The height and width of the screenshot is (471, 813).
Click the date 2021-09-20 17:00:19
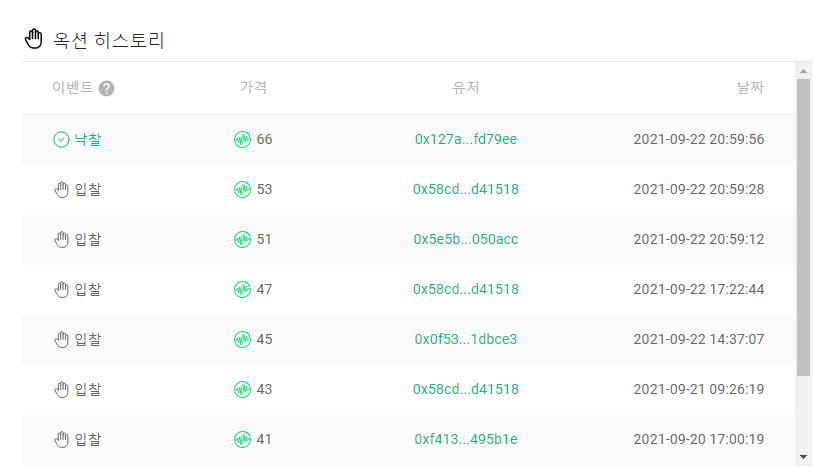point(698,439)
